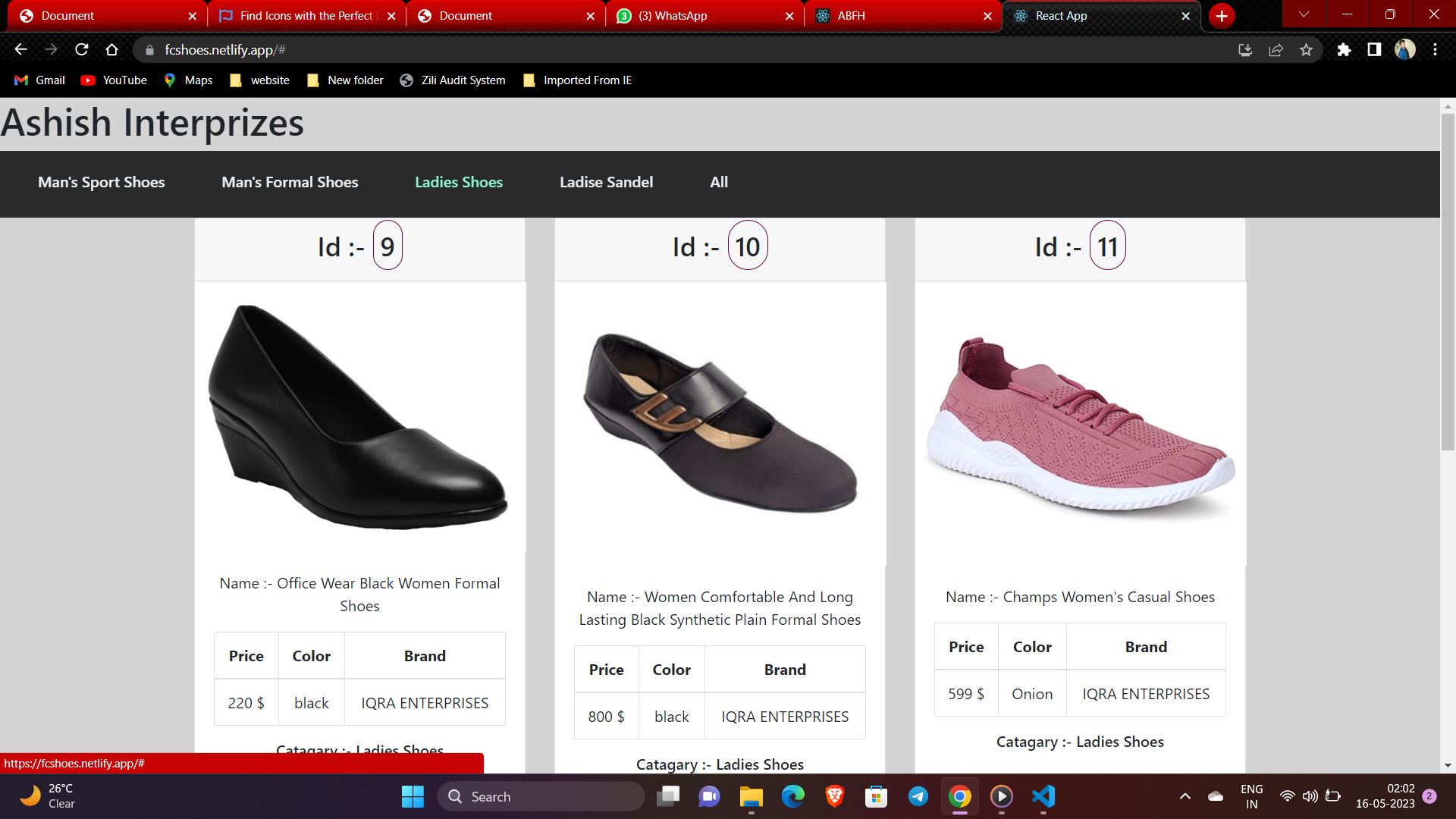Screen dimensions: 1456x819
Task: Open the Chrome three-dot menu
Action: [x=1435, y=50]
